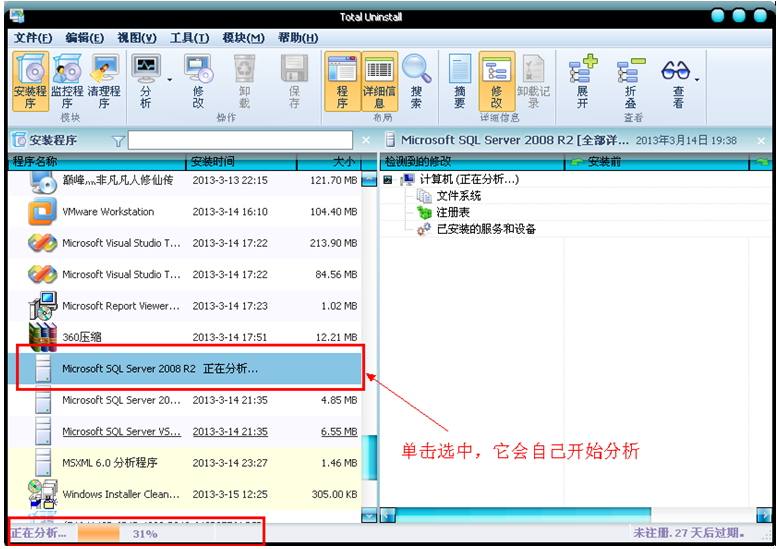Click the program filter search field
Viewport: 777px width, 549px height.
coord(240,141)
